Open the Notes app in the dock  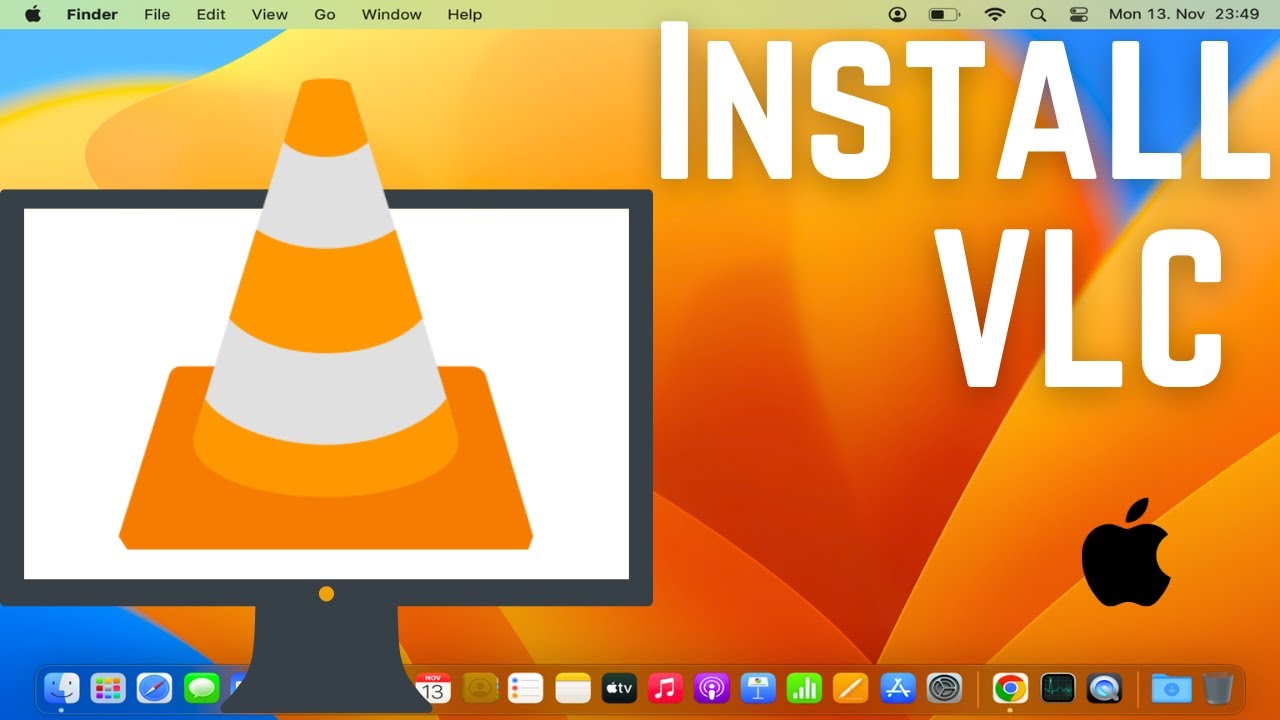point(573,688)
